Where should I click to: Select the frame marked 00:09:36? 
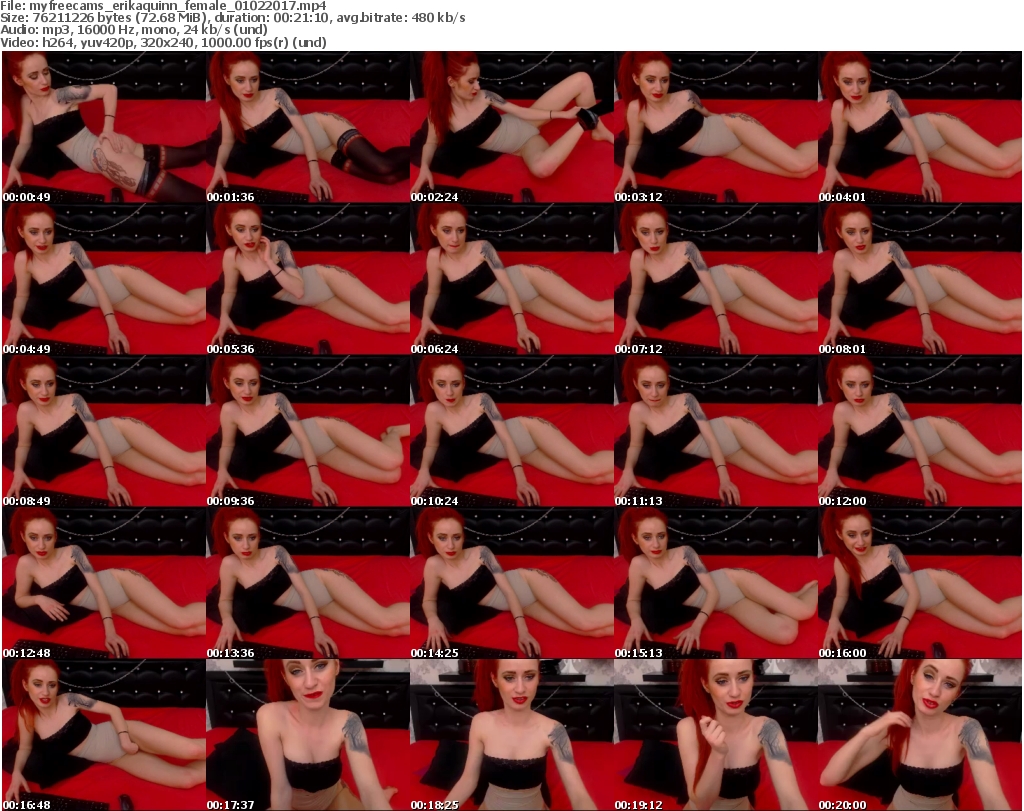coord(308,431)
